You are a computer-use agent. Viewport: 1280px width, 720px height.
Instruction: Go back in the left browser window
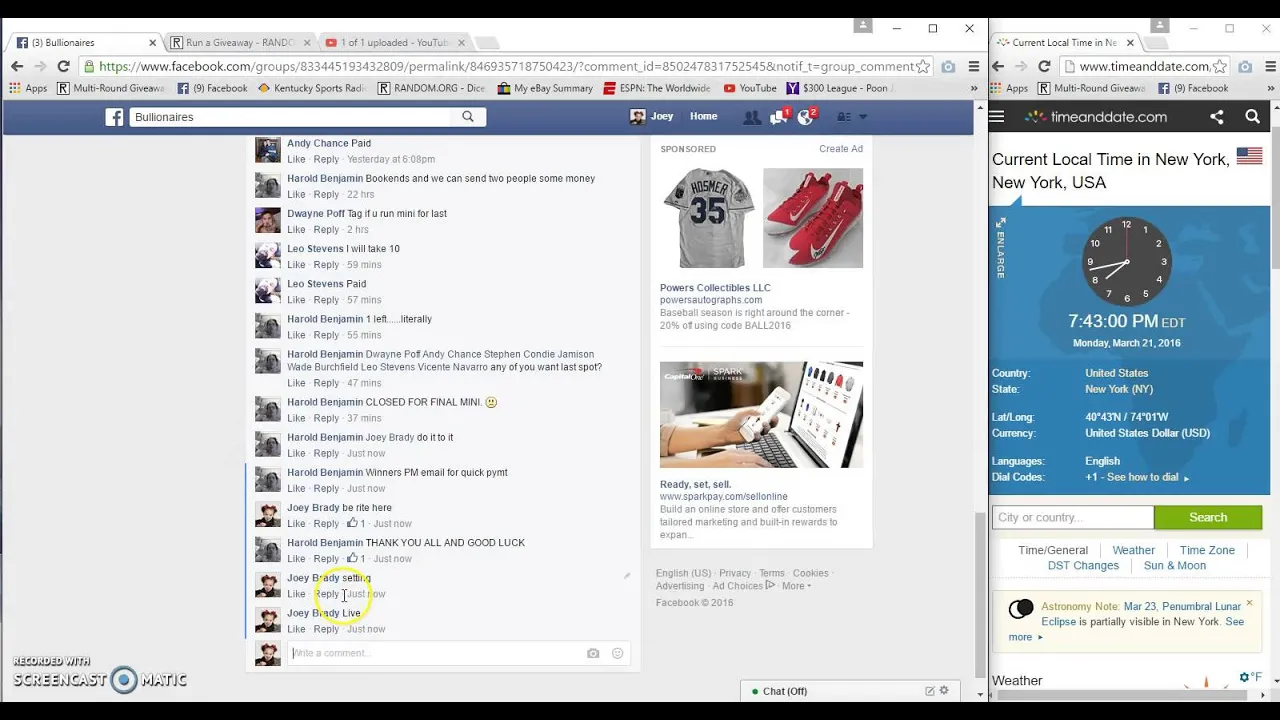(17, 66)
